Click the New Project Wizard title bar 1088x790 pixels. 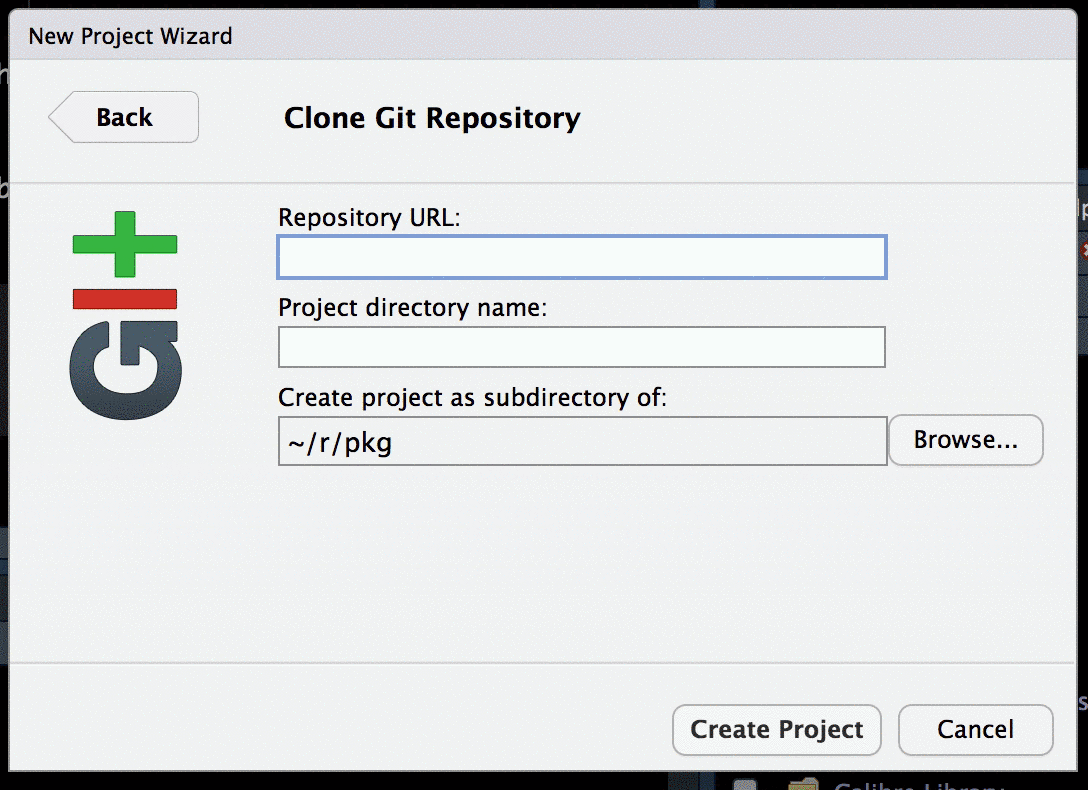tap(130, 35)
